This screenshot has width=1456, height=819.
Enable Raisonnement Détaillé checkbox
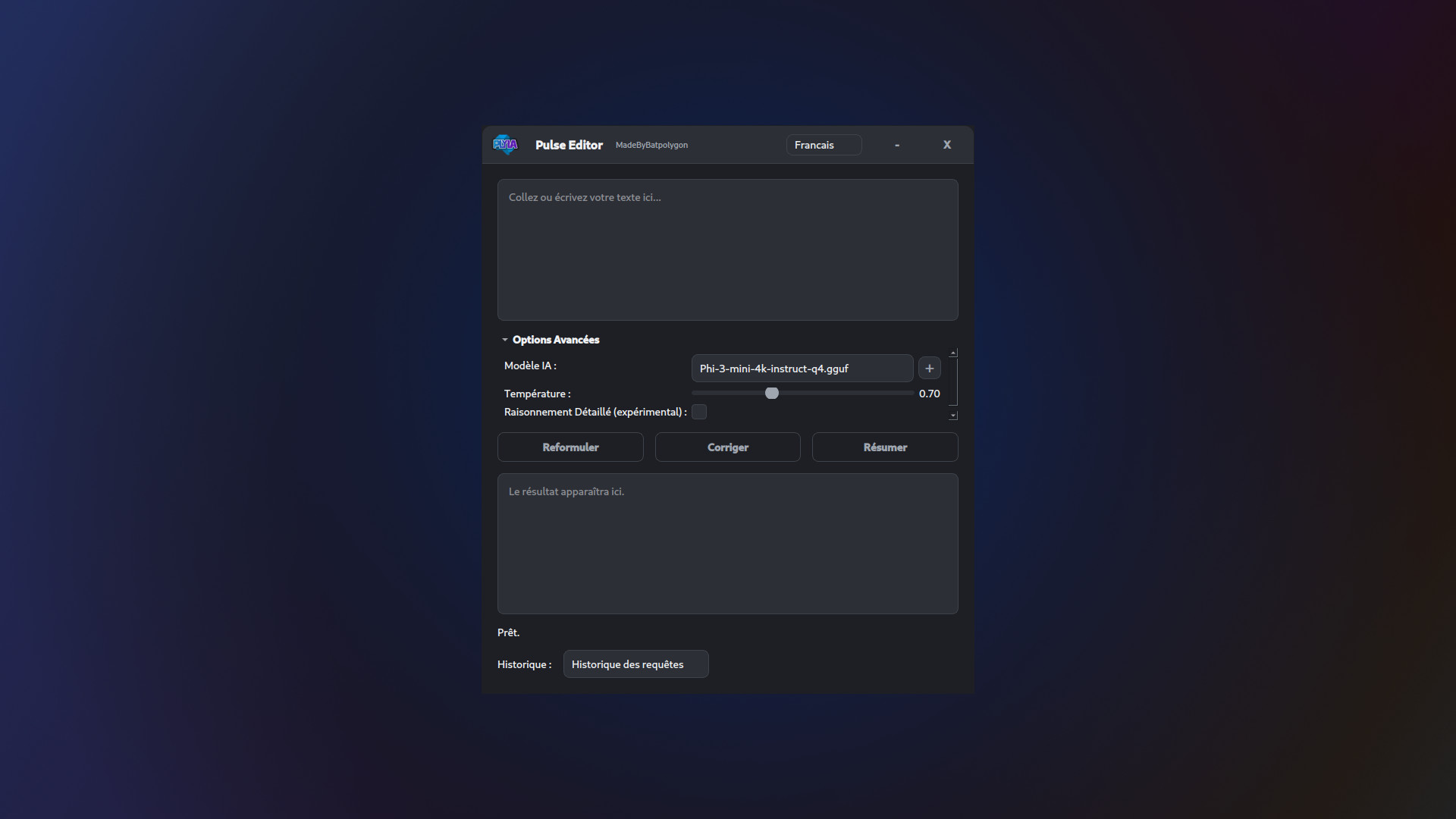[x=699, y=412]
